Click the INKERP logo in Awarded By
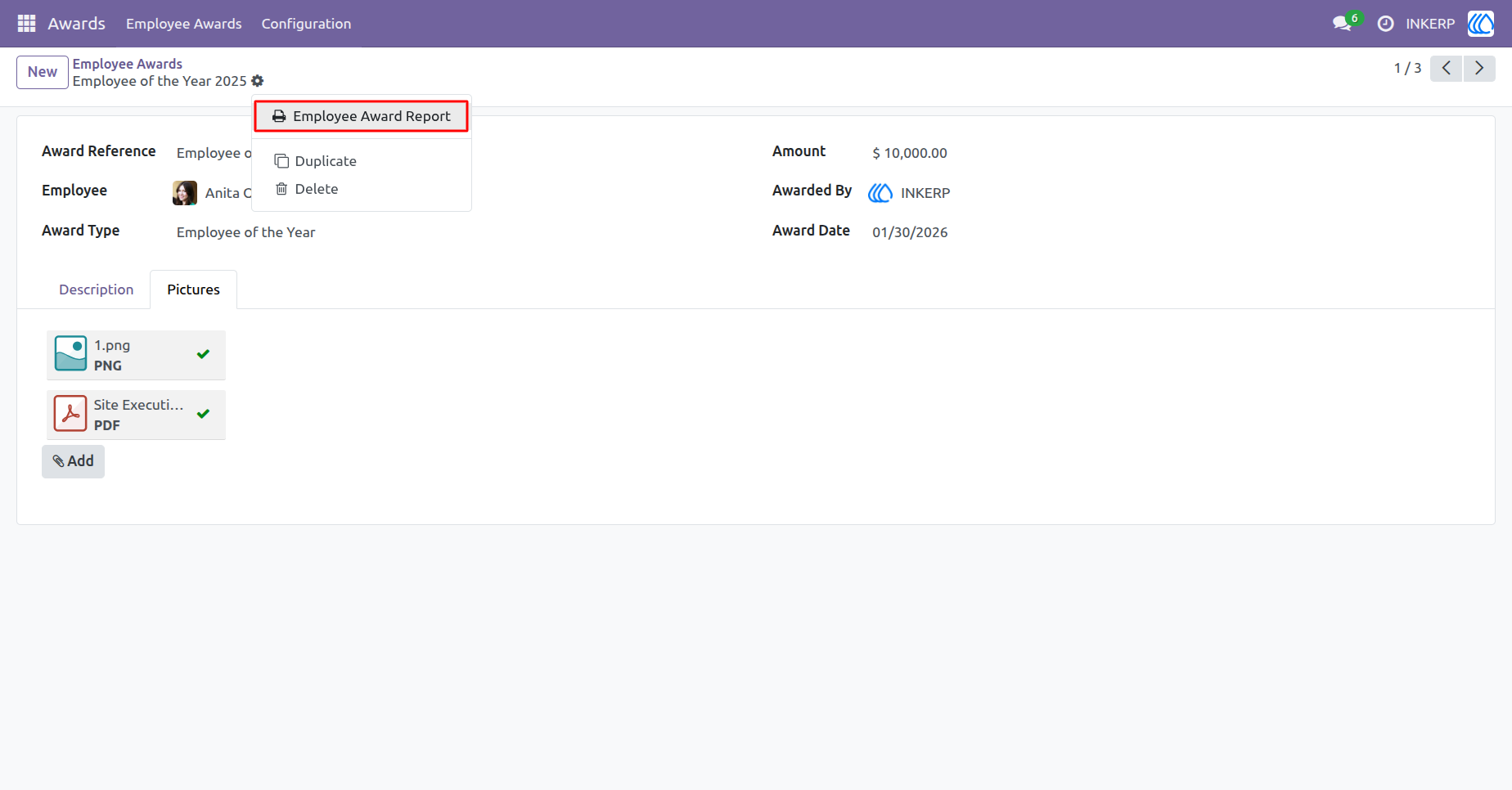 coord(880,193)
